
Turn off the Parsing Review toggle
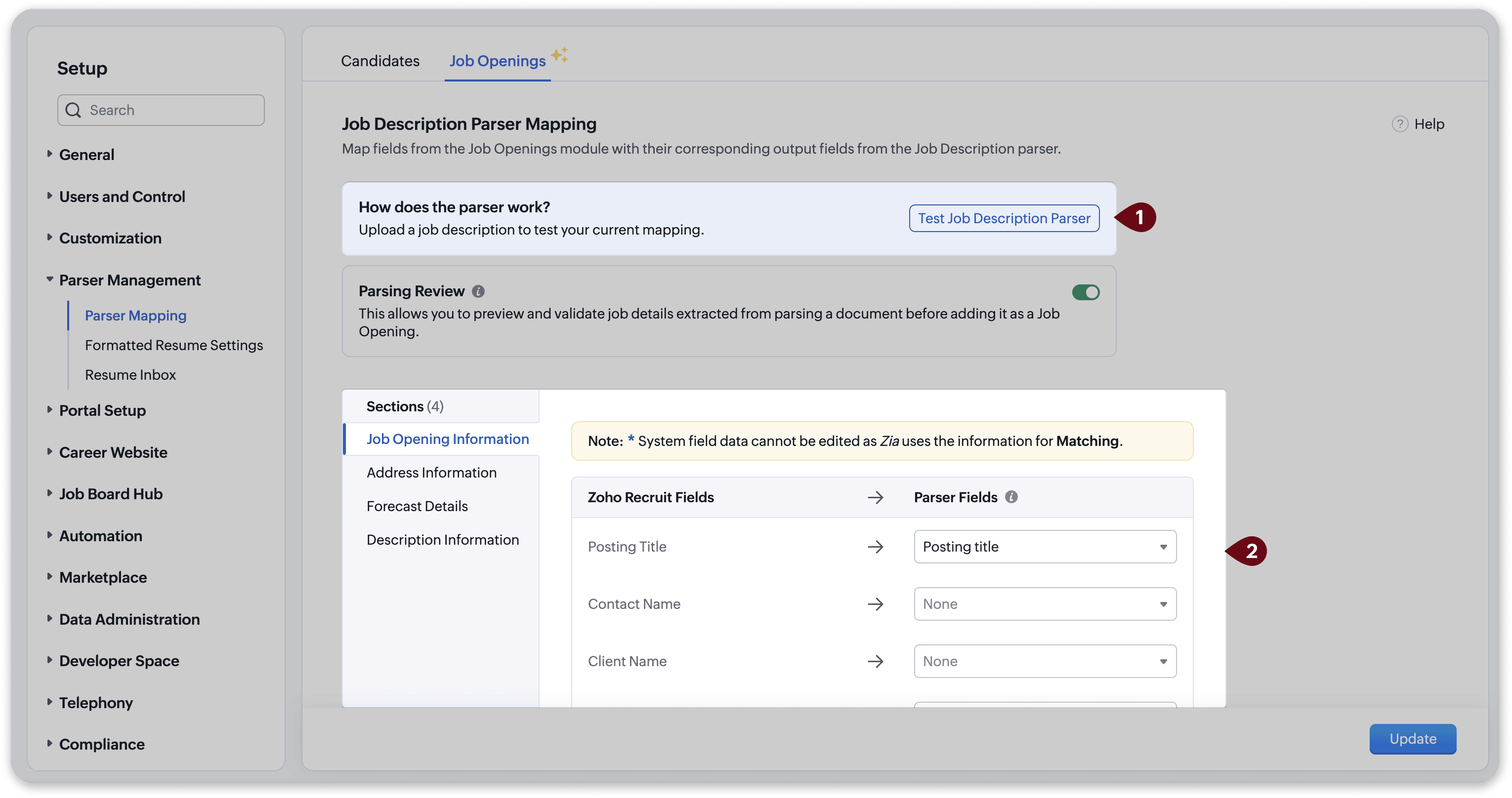click(x=1085, y=292)
